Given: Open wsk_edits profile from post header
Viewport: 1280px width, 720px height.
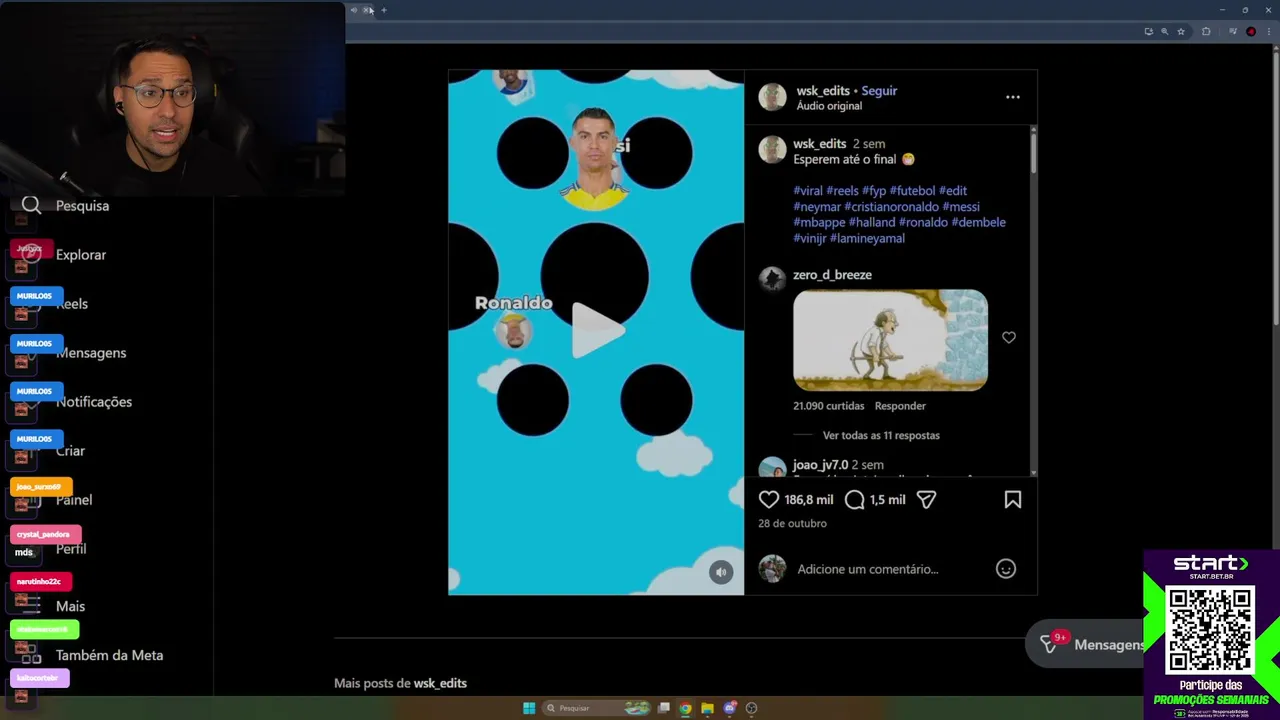Looking at the screenshot, I should click(823, 90).
